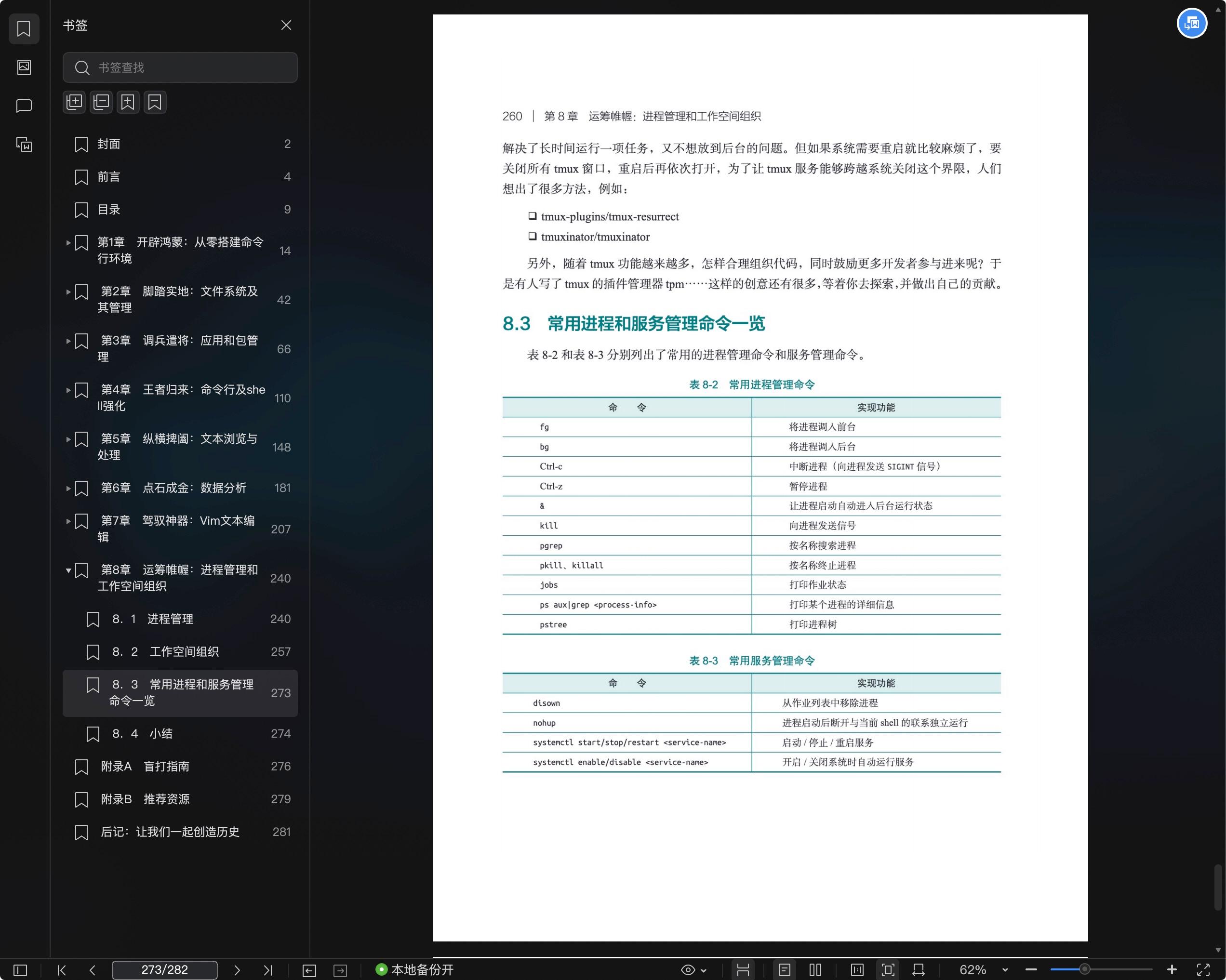Open the thumbnails panel icon
Image resolution: width=1226 pixels, height=980 pixels.
tap(24, 67)
